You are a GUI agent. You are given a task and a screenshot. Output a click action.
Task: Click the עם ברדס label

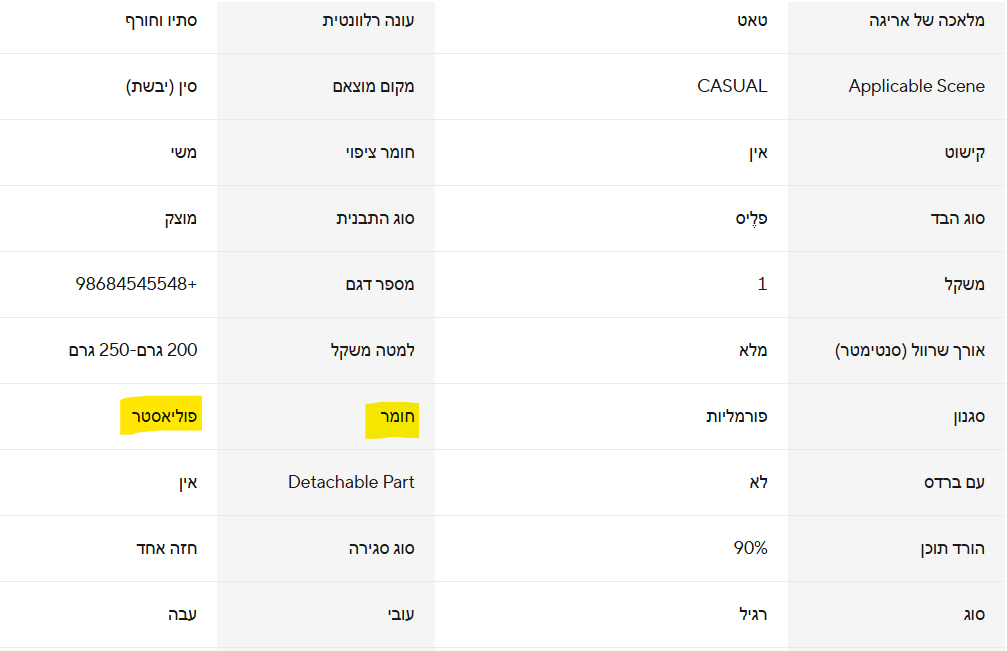coord(954,482)
